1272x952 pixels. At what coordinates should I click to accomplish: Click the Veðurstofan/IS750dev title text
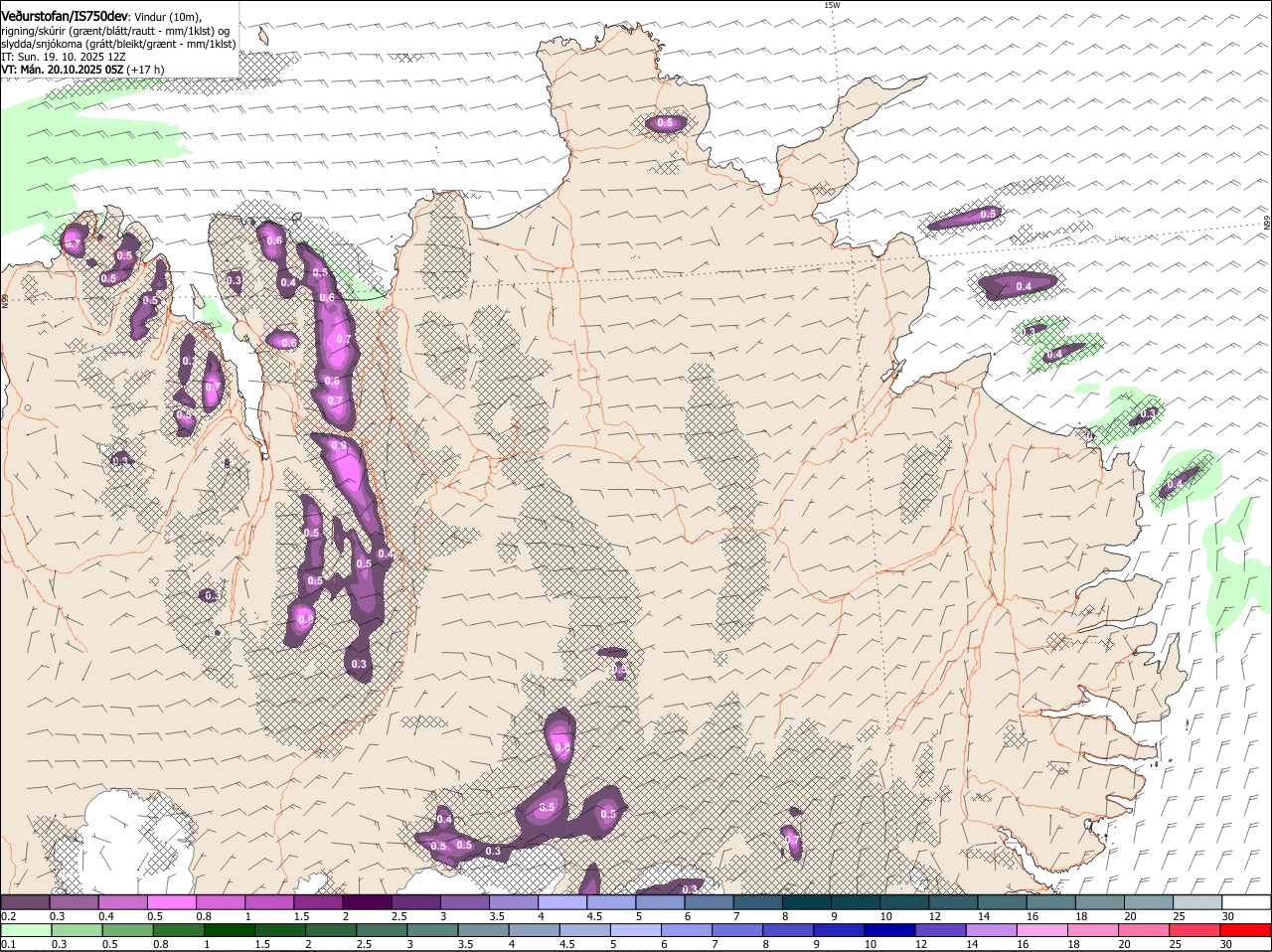65,17
